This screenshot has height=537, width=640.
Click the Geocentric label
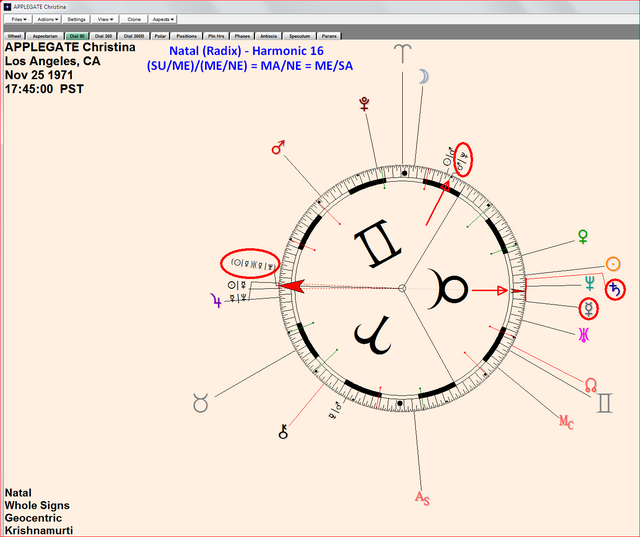point(33,518)
